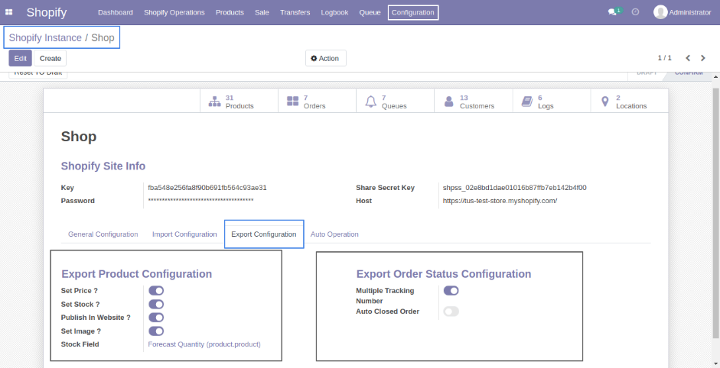720x368 pixels.
Task: Enable the Auto Closed Order switch
Action: (x=451, y=311)
